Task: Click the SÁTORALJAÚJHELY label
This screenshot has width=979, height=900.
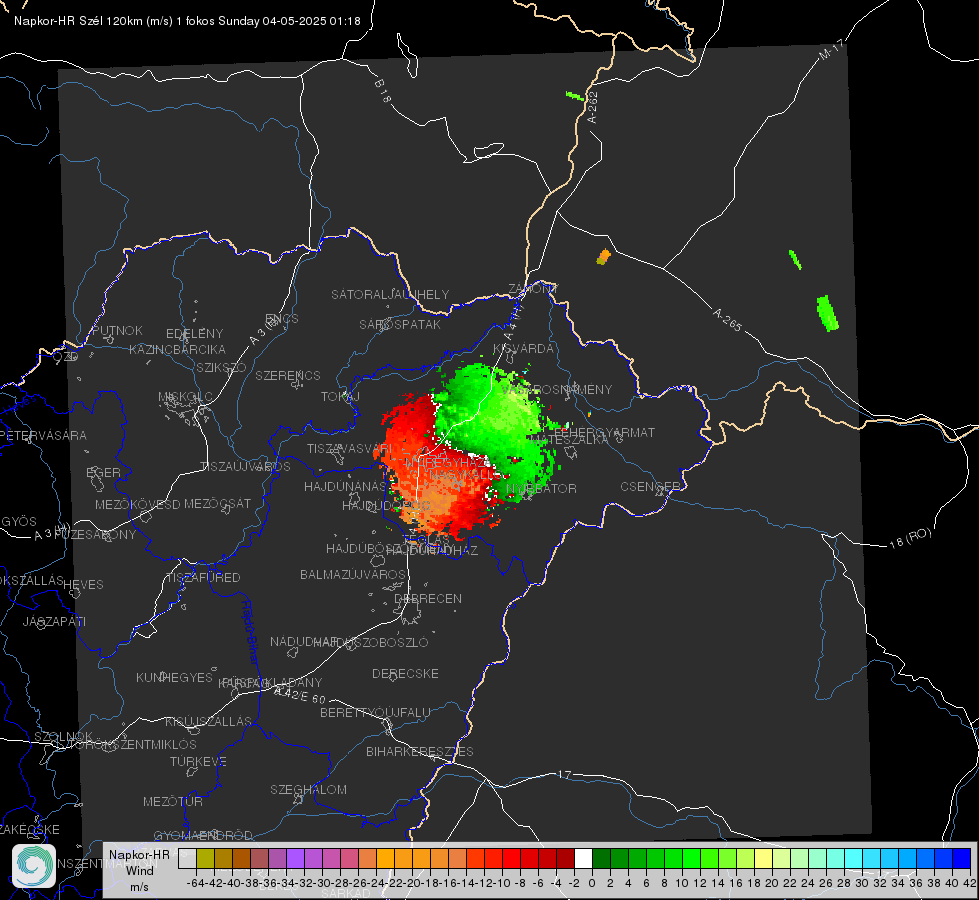Action: click(390, 294)
